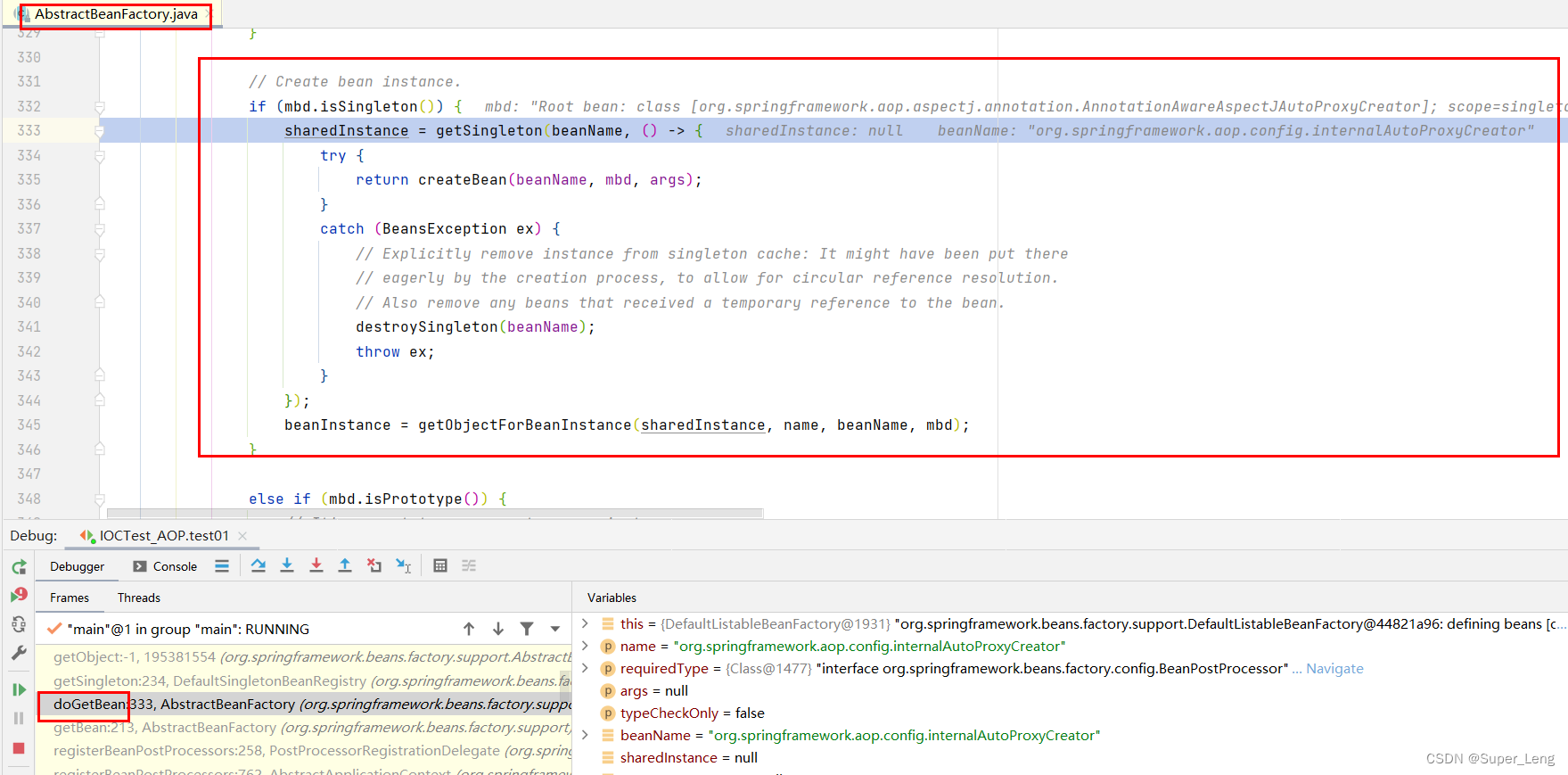Open Evaluate Expression calculator icon
The image size is (1568, 775).
tap(440, 565)
